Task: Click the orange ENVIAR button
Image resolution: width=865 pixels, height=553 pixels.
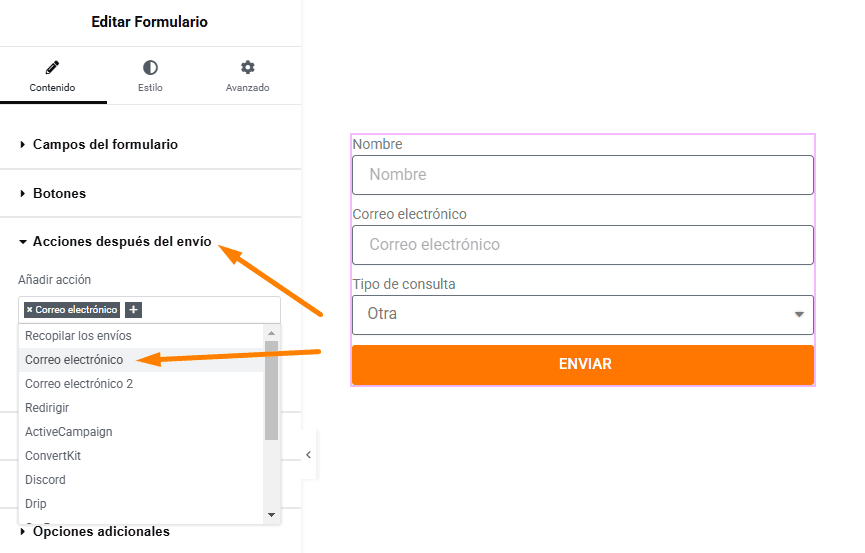Action: coord(583,364)
